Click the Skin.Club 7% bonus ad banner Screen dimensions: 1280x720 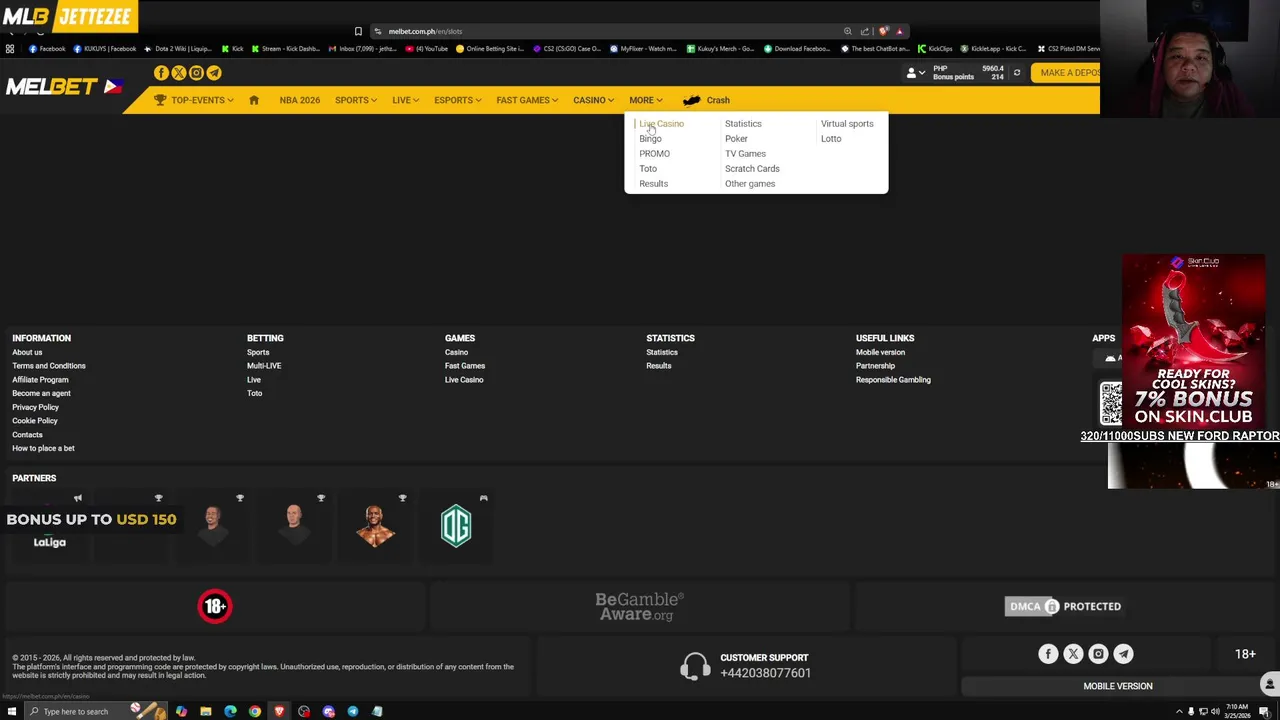tap(1194, 341)
